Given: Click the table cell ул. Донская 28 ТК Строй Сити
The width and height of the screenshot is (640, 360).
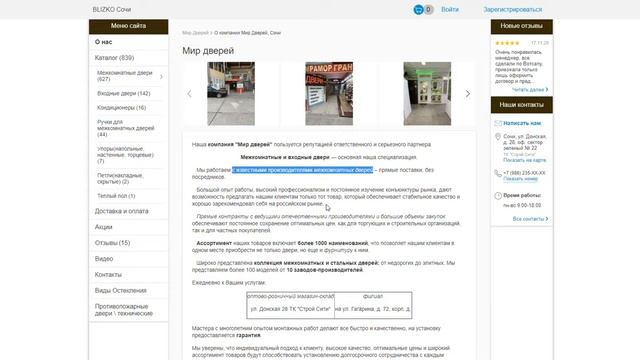Looking at the screenshot, I should click(x=291, y=309).
